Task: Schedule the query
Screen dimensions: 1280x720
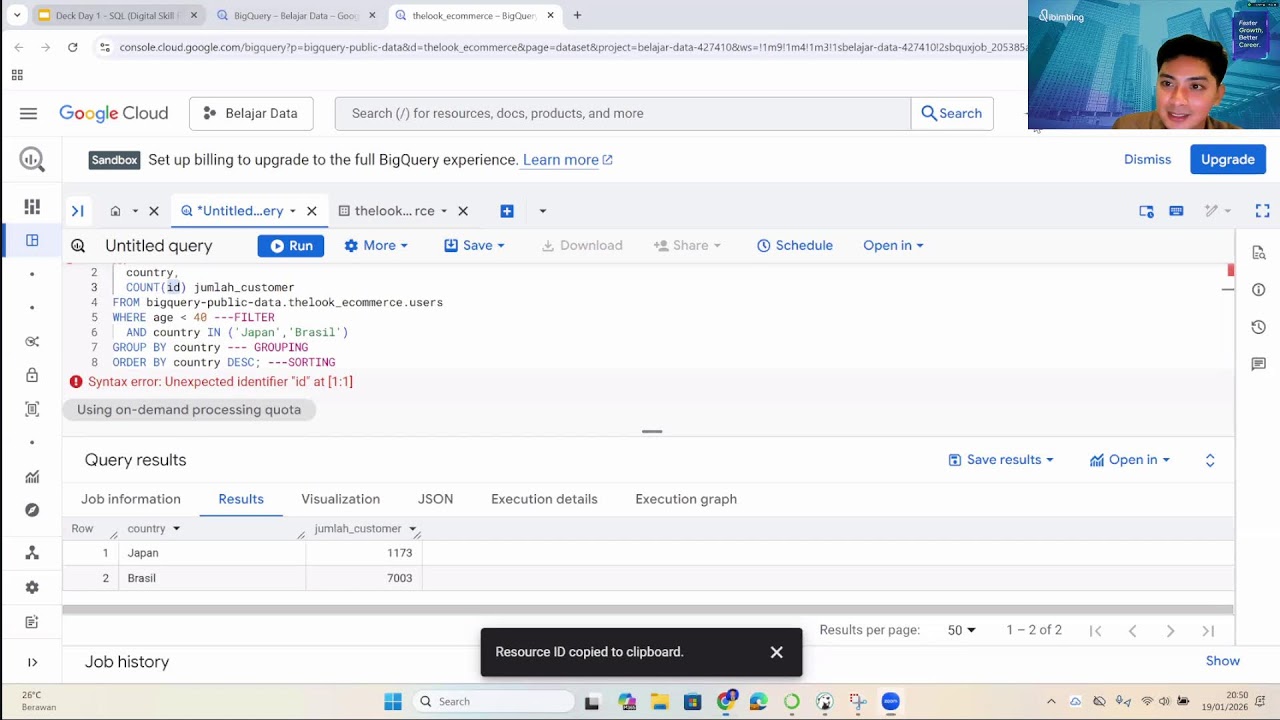Action: [795, 245]
